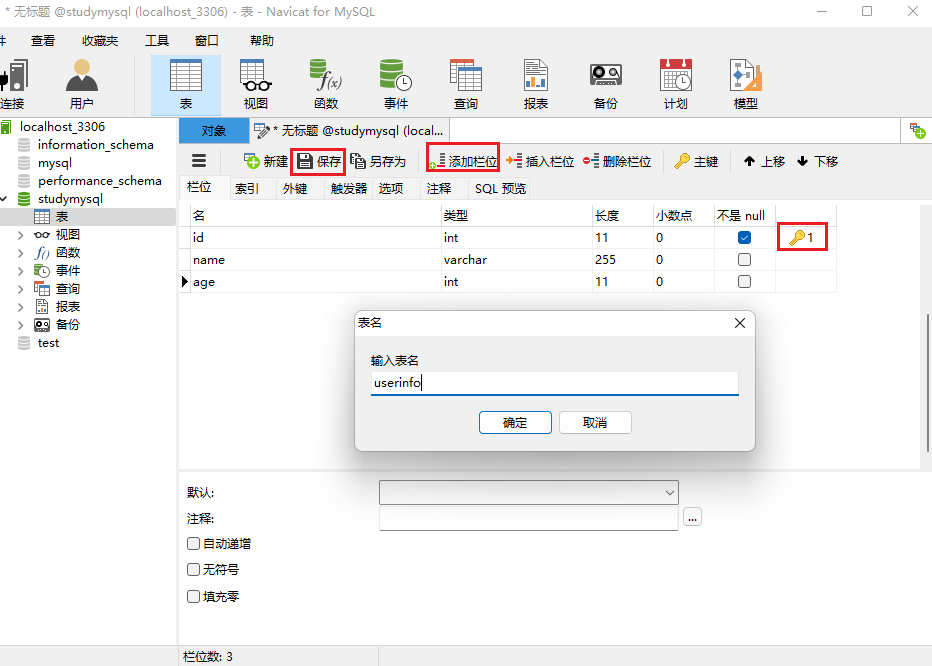Expand the 事件 tree node
The height and width of the screenshot is (666, 932).
[x=21, y=271]
